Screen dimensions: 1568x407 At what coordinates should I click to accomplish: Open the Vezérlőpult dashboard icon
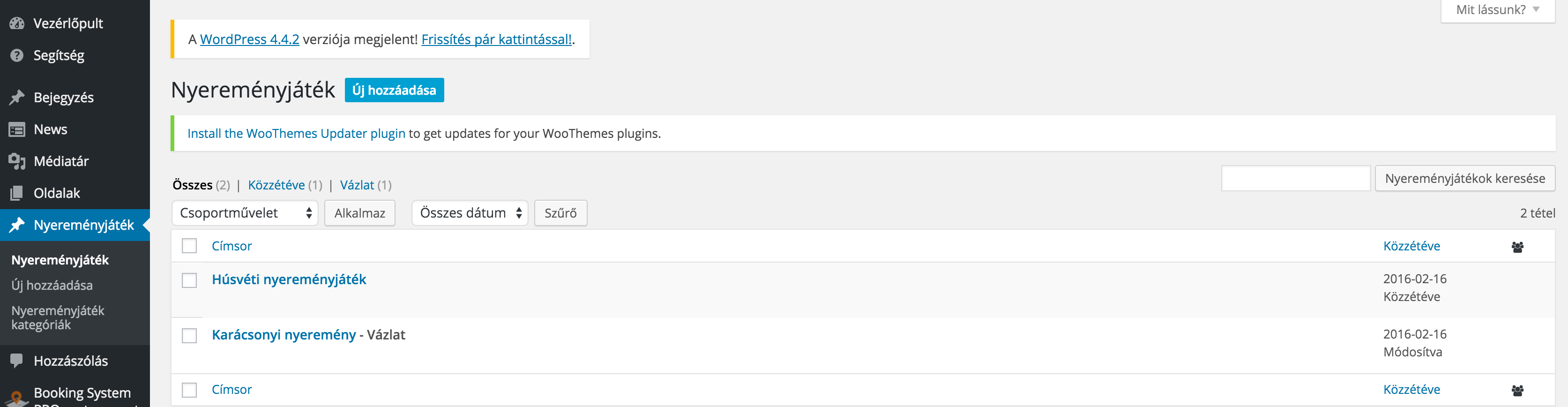(x=17, y=23)
